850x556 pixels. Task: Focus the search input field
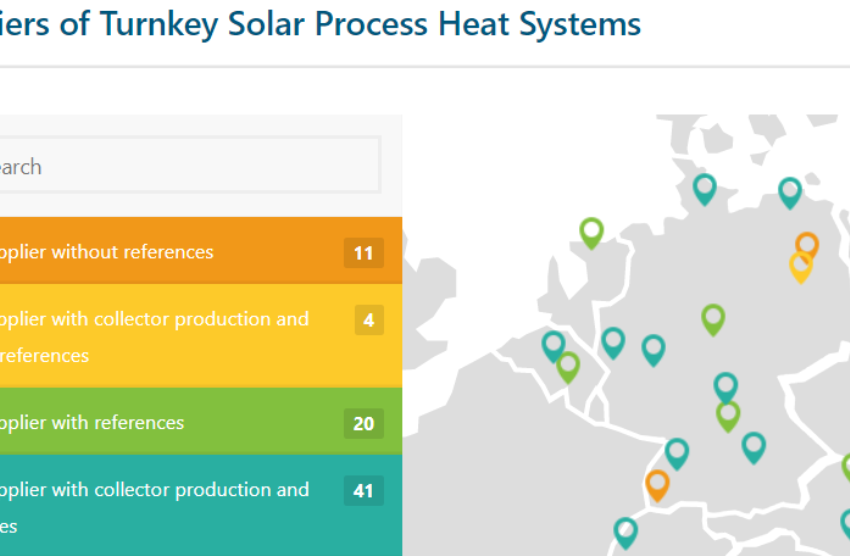(x=189, y=165)
